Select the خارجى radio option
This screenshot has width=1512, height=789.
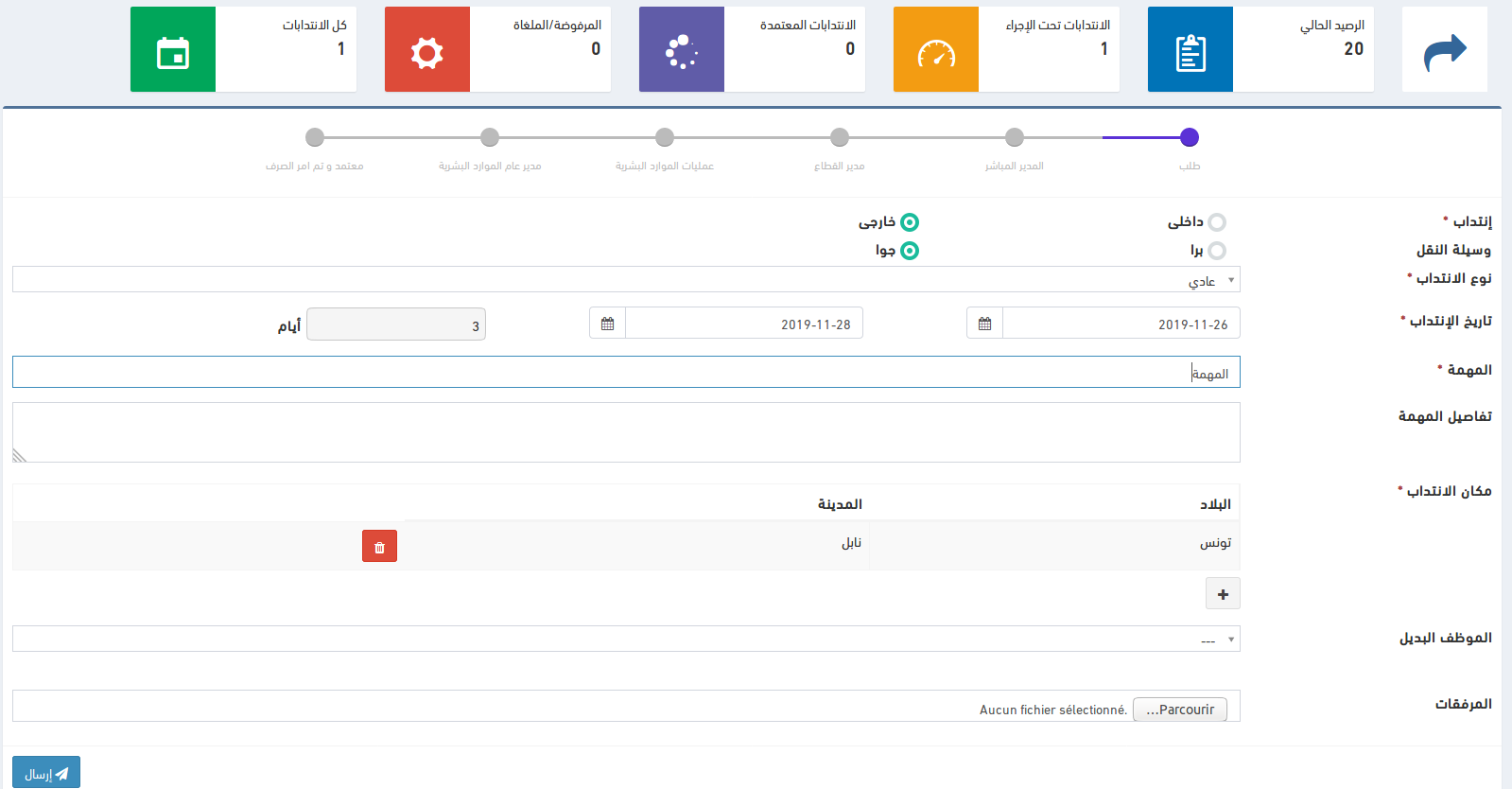point(909,222)
